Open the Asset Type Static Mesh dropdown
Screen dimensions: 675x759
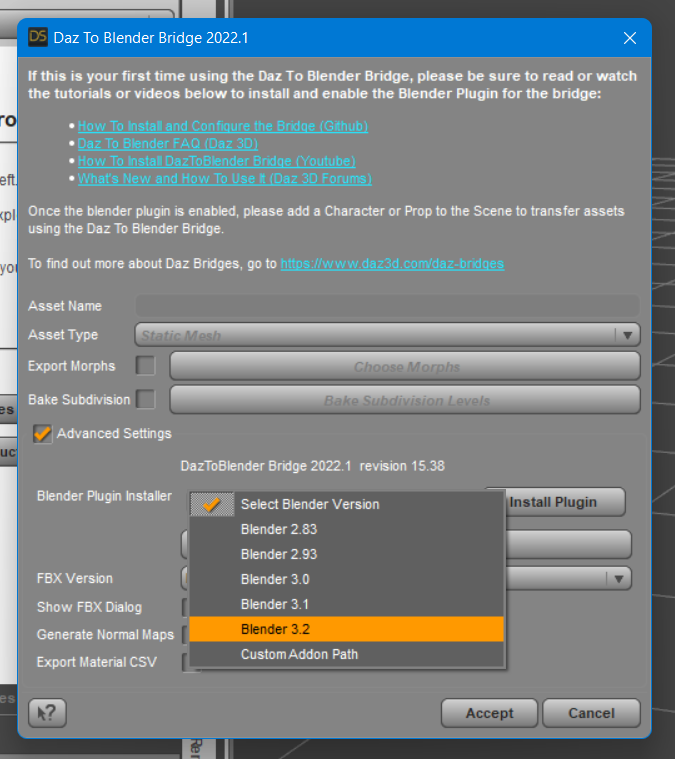pos(387,335)
